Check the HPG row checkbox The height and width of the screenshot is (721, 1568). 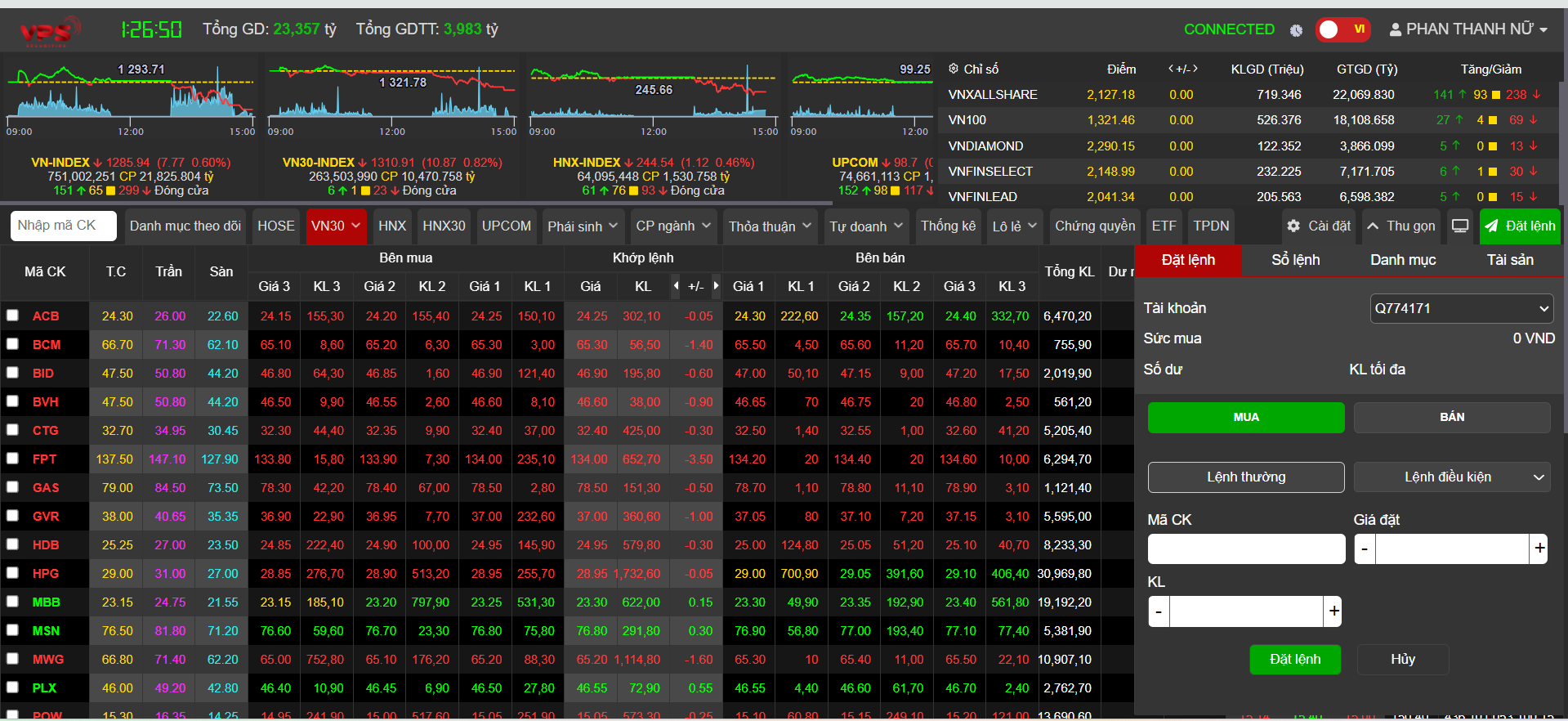(12, 572)
